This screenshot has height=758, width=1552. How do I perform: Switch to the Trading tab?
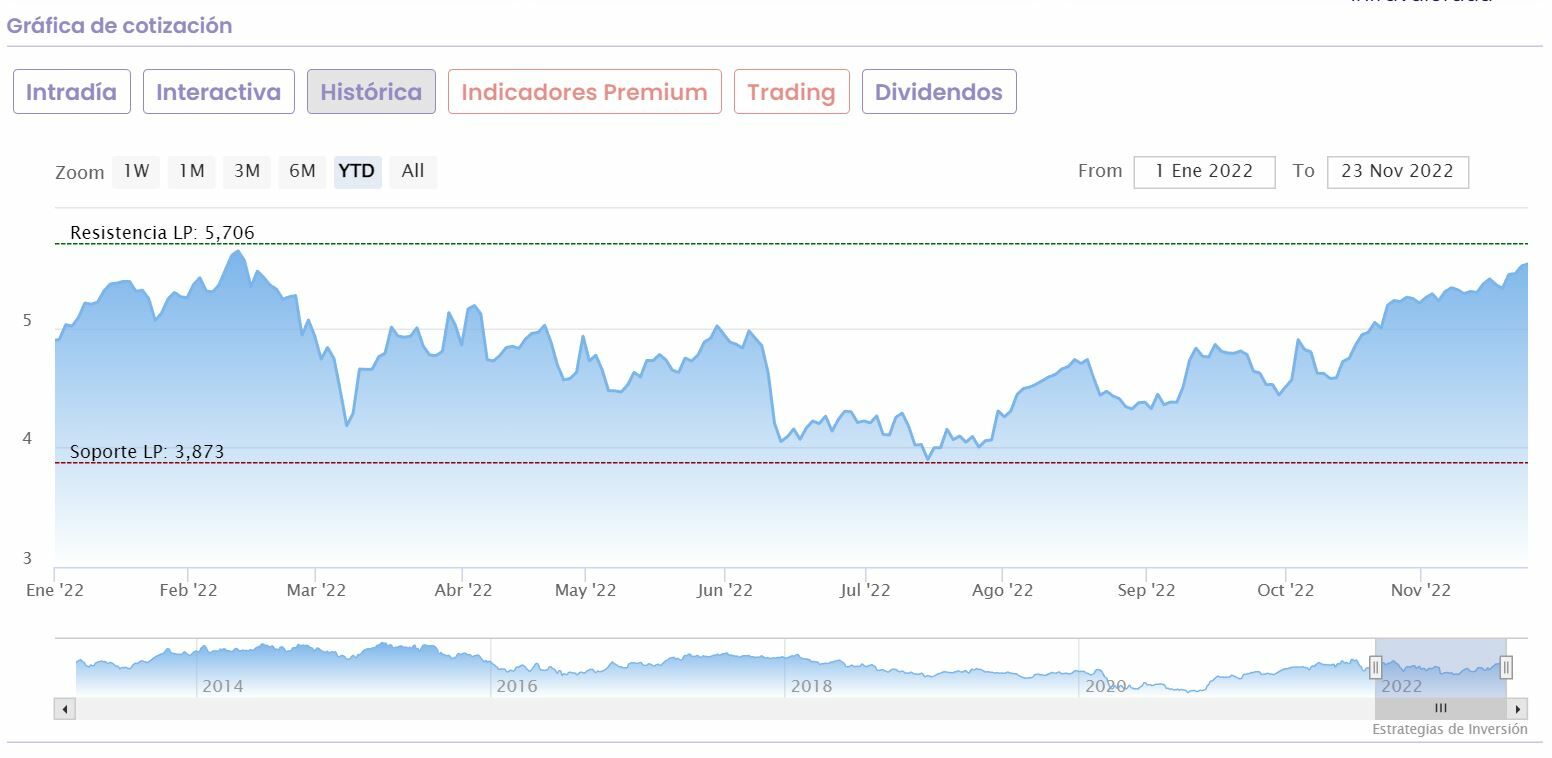[x=791, y=92]
